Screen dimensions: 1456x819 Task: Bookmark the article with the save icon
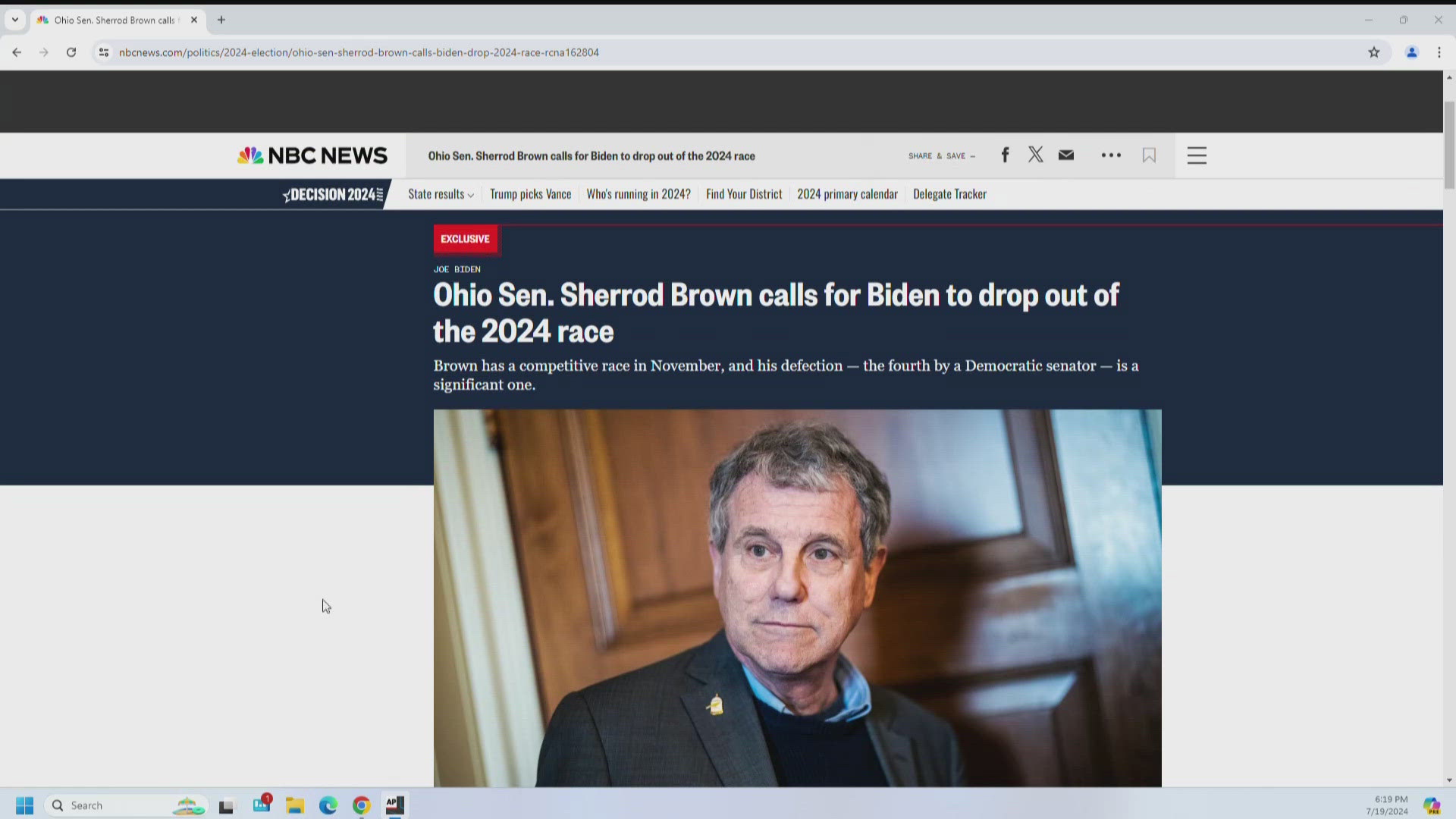(1149, 155)
